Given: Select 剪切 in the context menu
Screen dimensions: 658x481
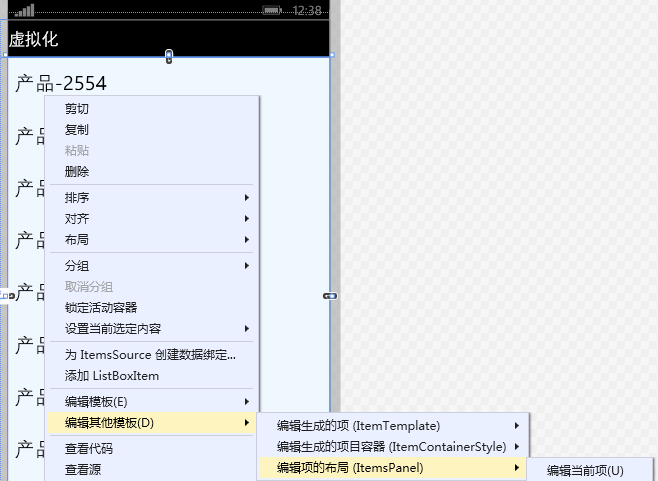Looking at the screenshot, I should pos(151,109).
